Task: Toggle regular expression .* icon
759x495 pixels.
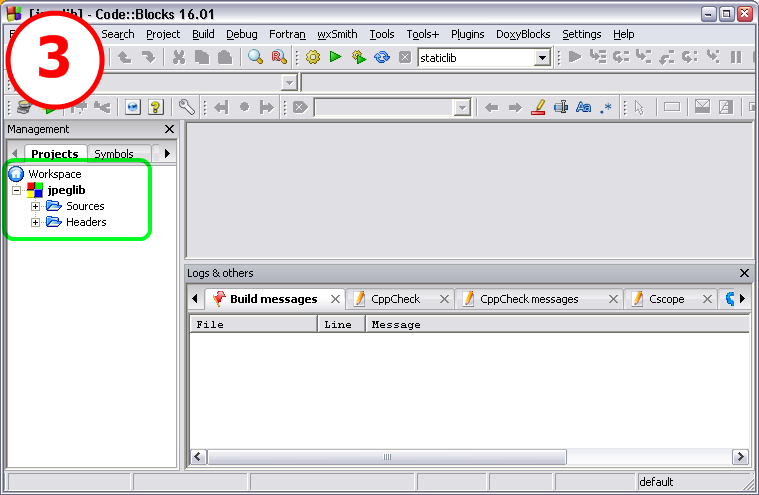Action: [606, 108]
